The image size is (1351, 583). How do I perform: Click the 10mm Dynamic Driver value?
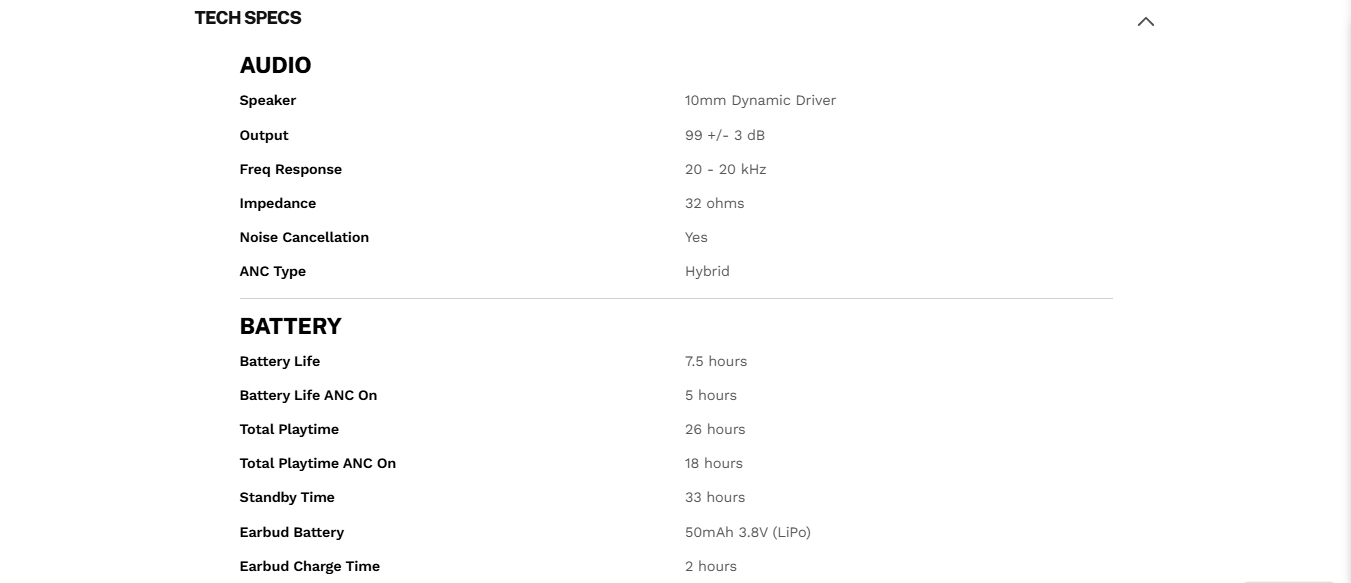click(760, 101)
